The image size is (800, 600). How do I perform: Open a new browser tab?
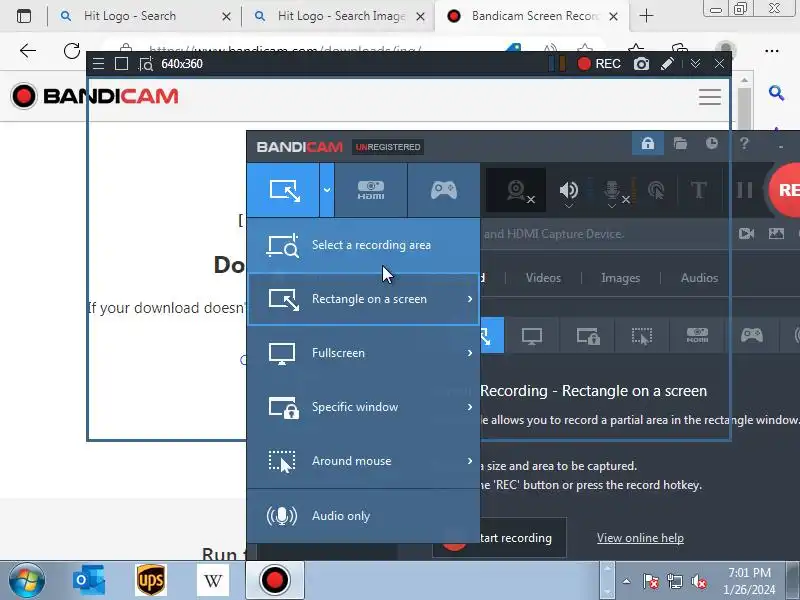click(x=646, y=16)
